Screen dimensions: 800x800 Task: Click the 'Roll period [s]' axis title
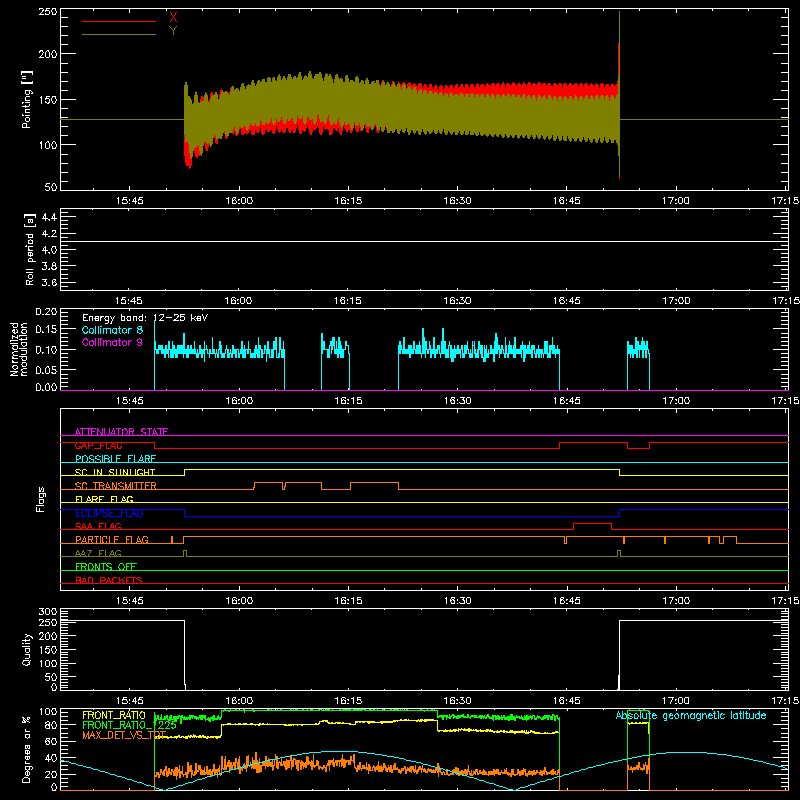30,249
